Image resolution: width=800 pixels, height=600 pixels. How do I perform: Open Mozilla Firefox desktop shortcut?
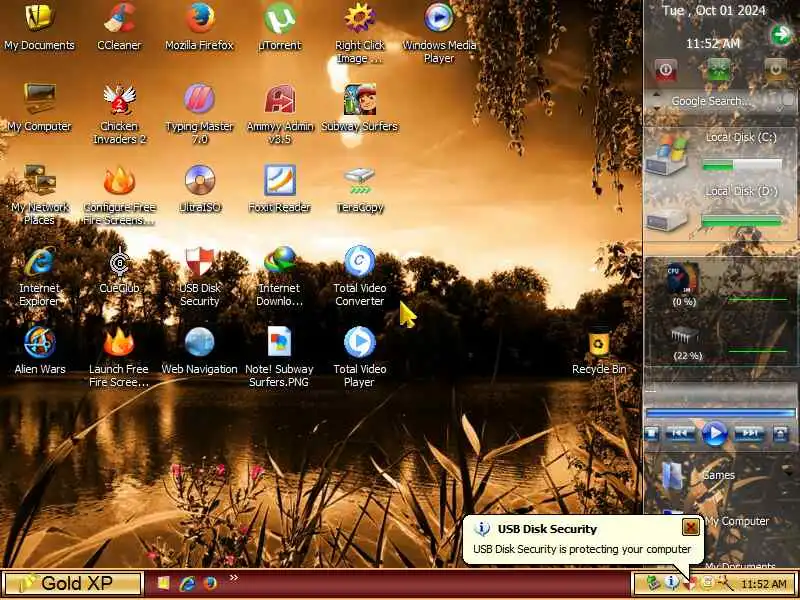pos(199,27)
